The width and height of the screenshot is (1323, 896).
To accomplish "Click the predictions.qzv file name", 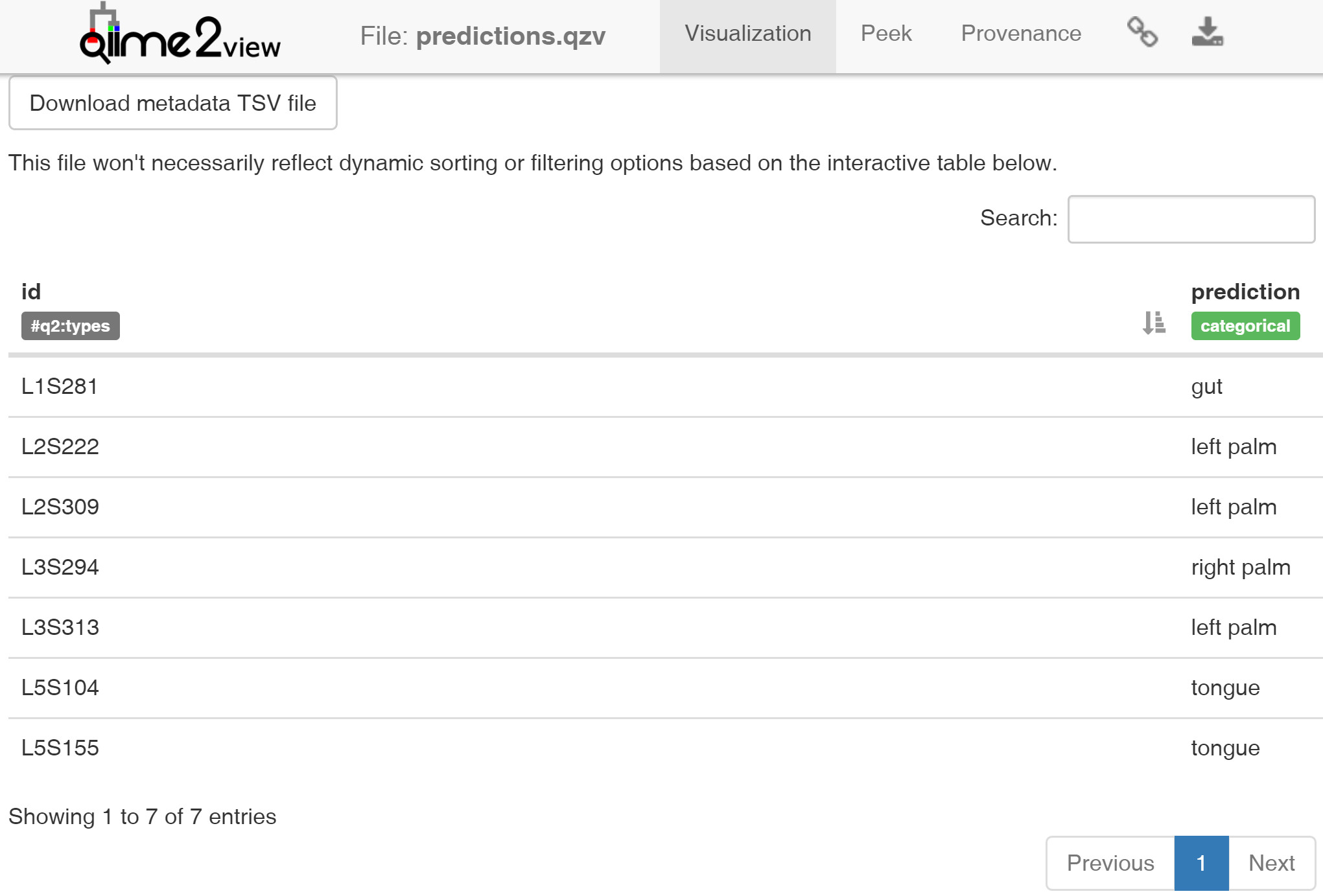I will [x=511, y=36].
